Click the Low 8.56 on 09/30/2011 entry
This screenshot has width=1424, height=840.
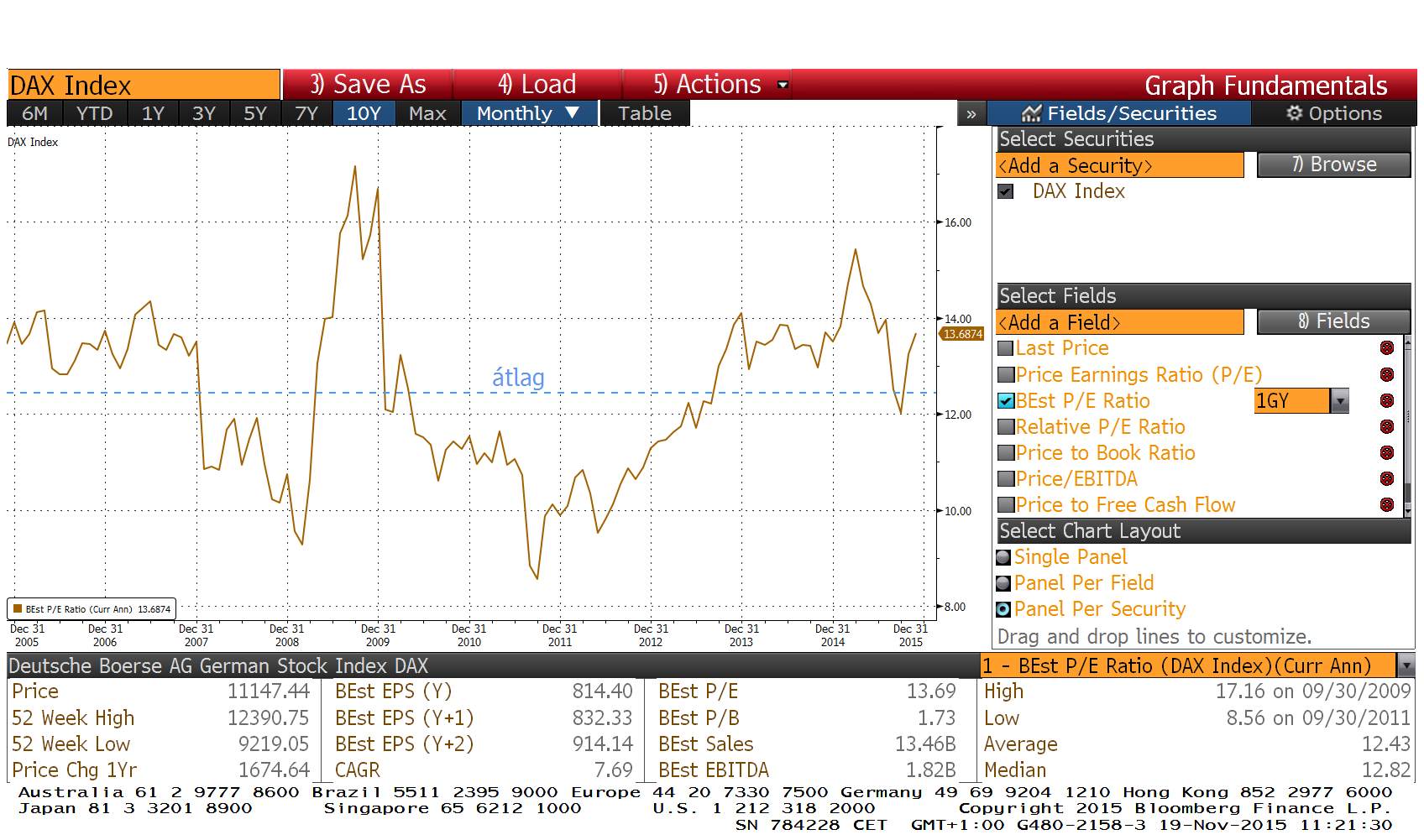(1197, 718)
